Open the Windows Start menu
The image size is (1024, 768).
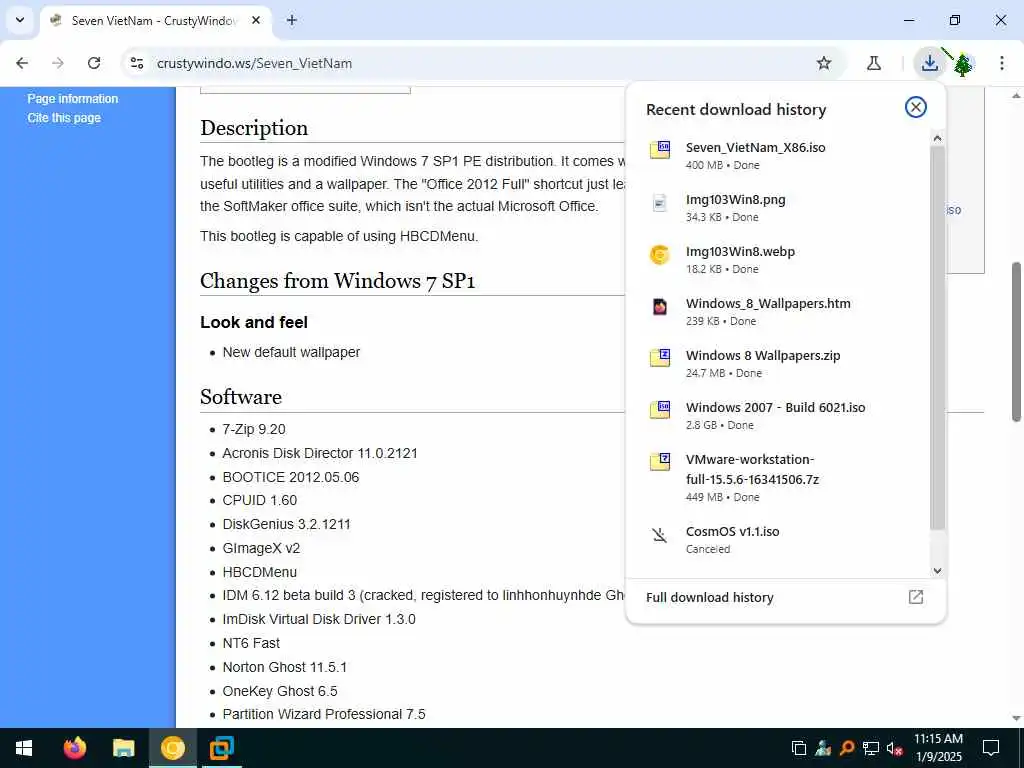(x=24, y=748)
